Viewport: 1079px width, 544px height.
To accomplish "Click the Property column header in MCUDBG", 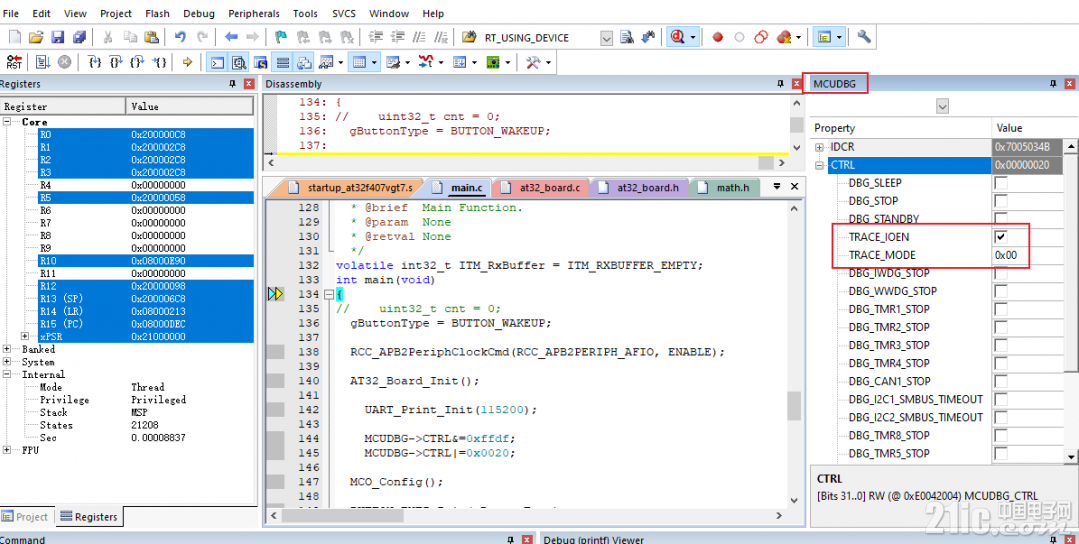I will click(900, 128).
